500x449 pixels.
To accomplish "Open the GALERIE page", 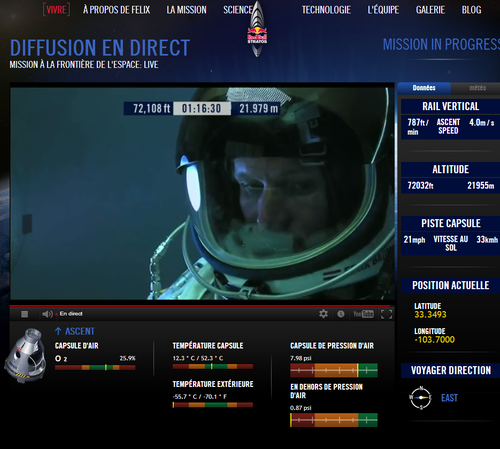I will coord(430,10).
